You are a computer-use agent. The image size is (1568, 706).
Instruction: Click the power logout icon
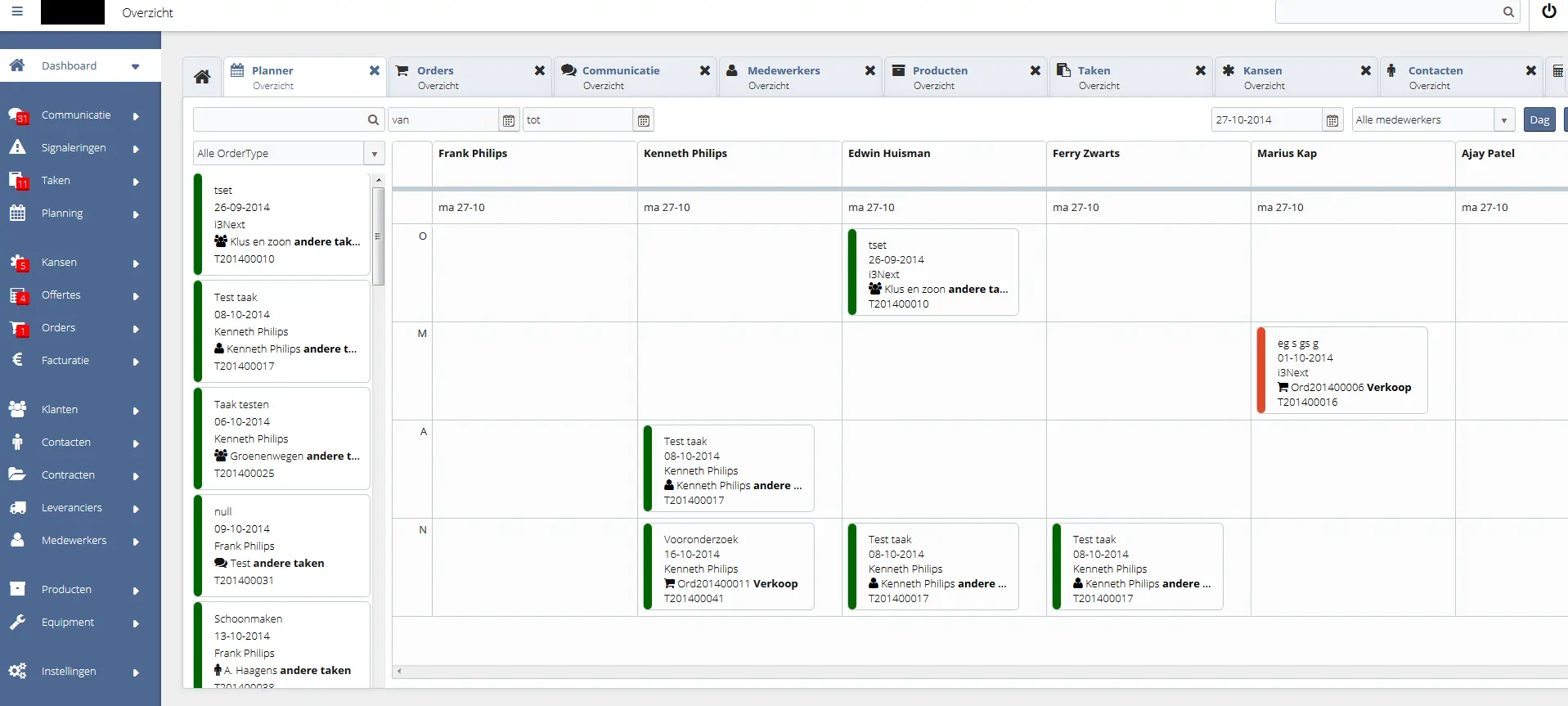(x=1548, y=11)
